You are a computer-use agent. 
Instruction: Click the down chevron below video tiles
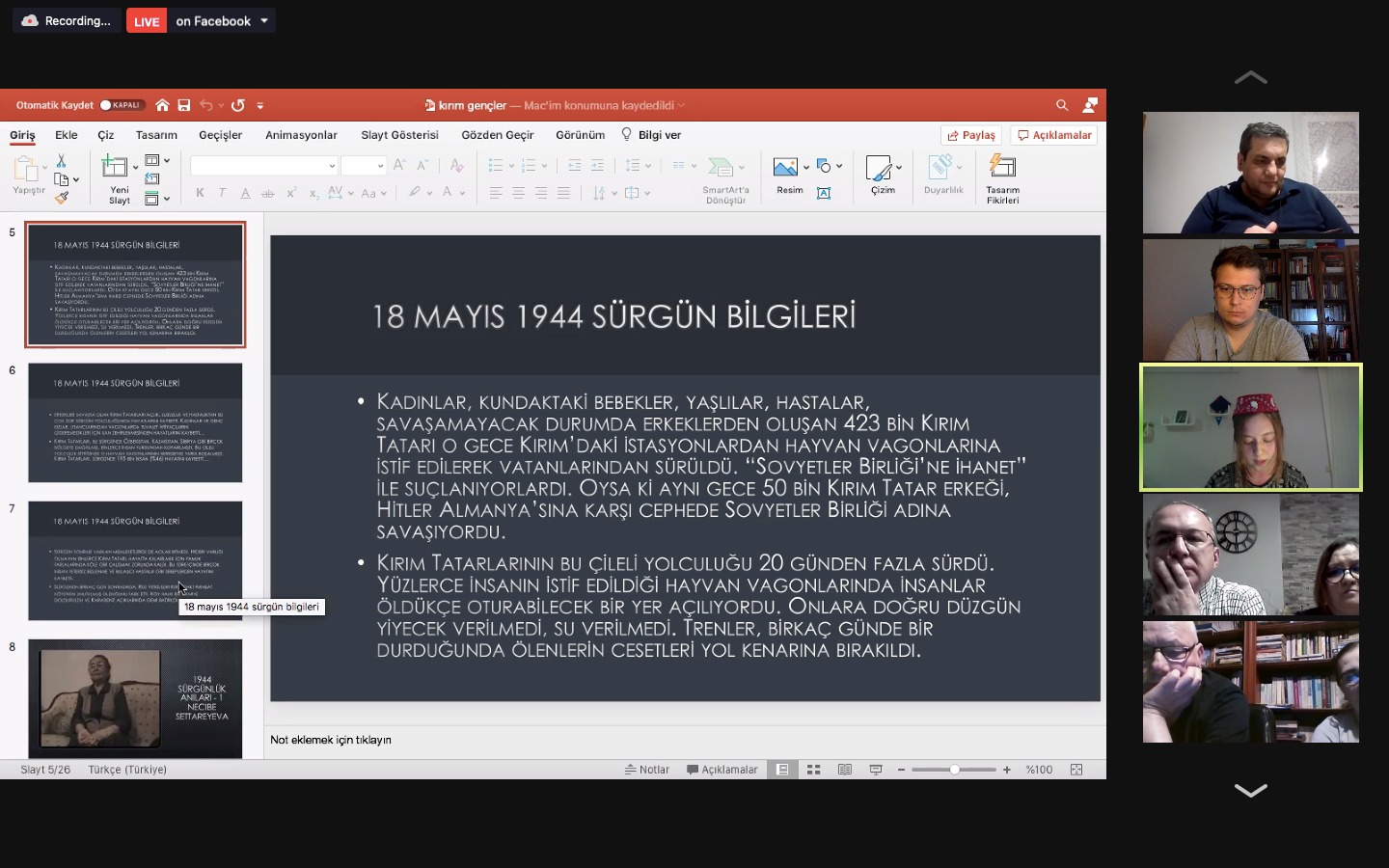coord(1251,791)
